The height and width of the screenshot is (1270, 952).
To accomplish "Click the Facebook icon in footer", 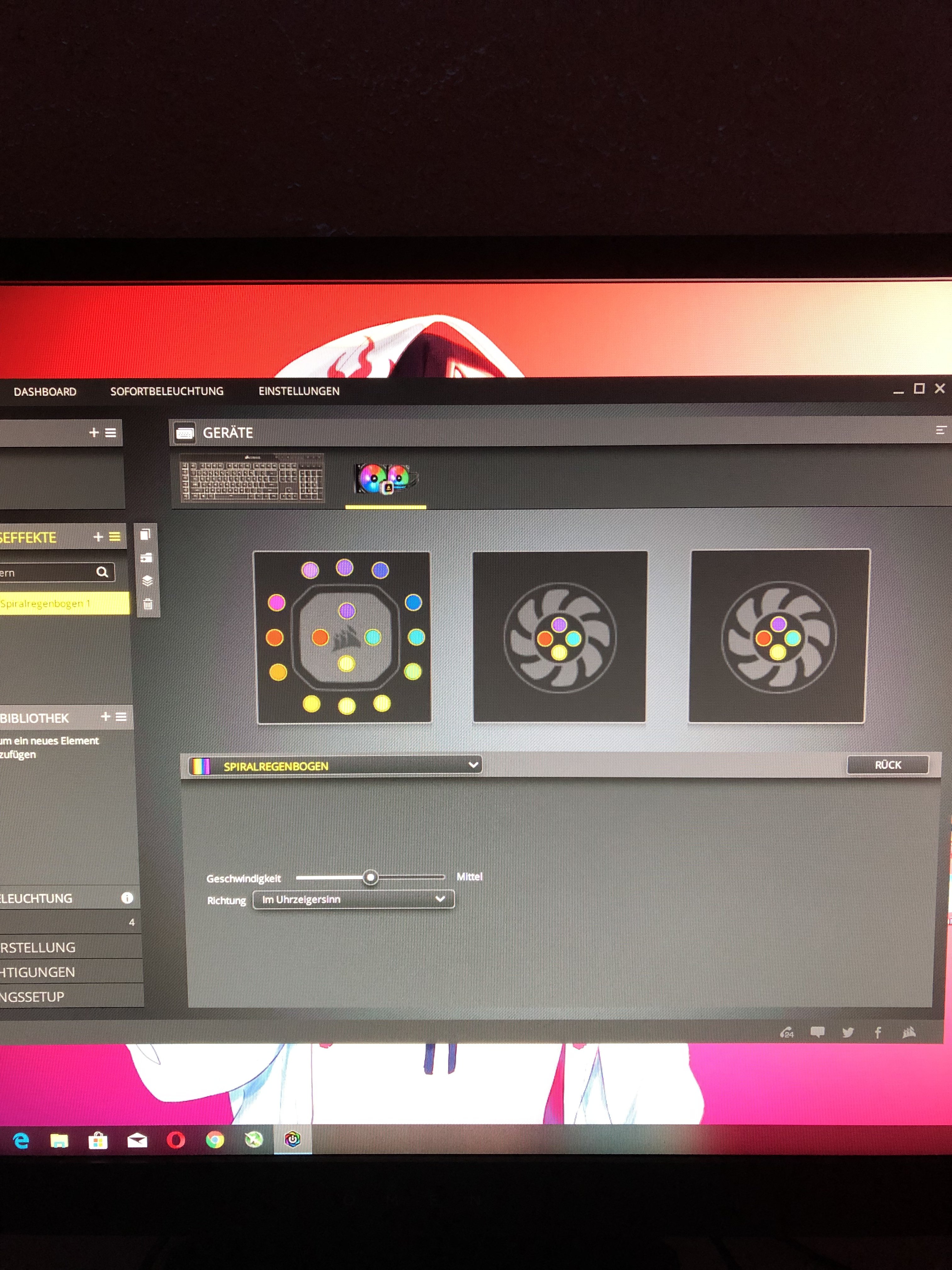I will (x=878, y=1033).
